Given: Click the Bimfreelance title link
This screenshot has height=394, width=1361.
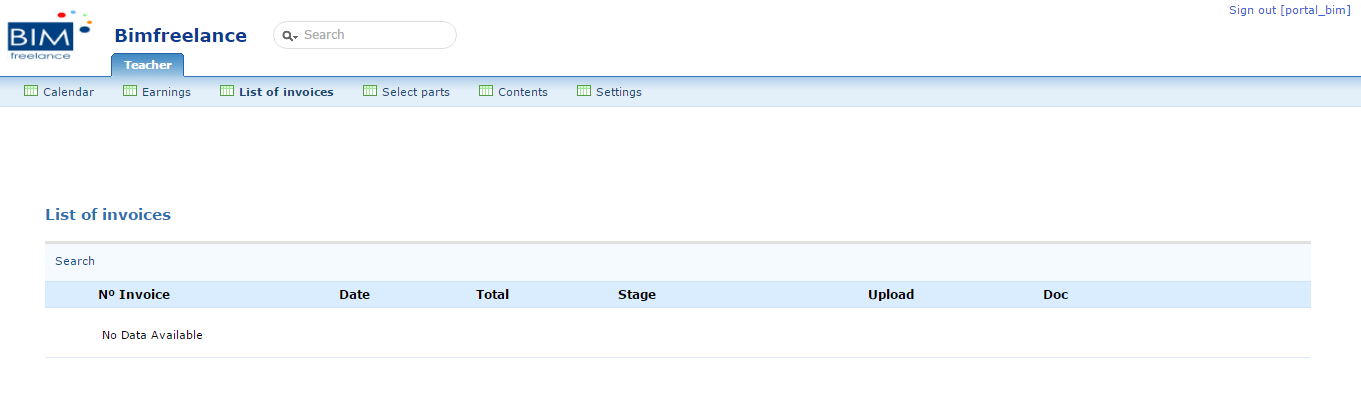Looking at the screenshot, I should (x=180, y=36).
